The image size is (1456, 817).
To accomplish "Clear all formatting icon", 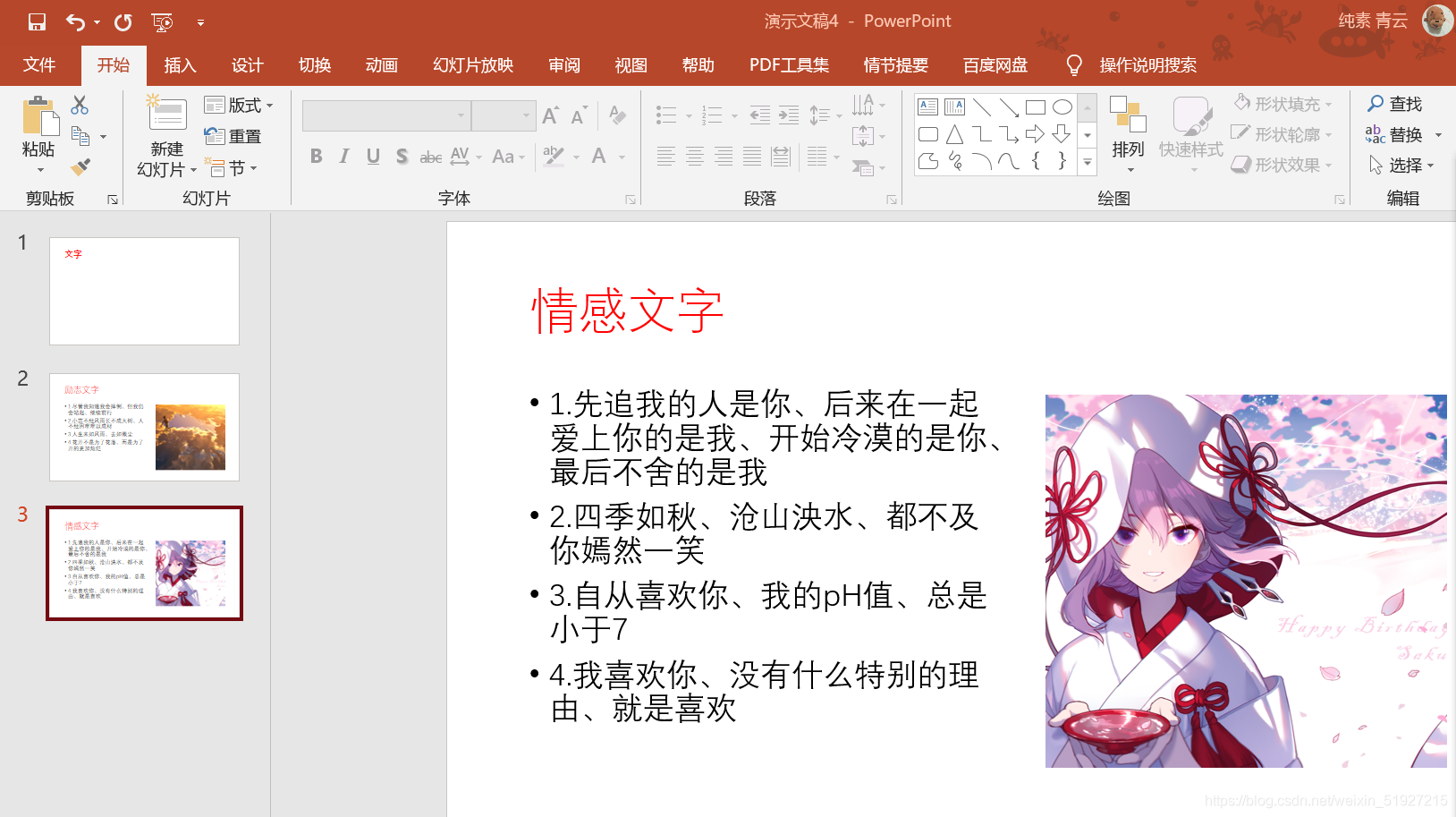I will click(x=617, y=115).
